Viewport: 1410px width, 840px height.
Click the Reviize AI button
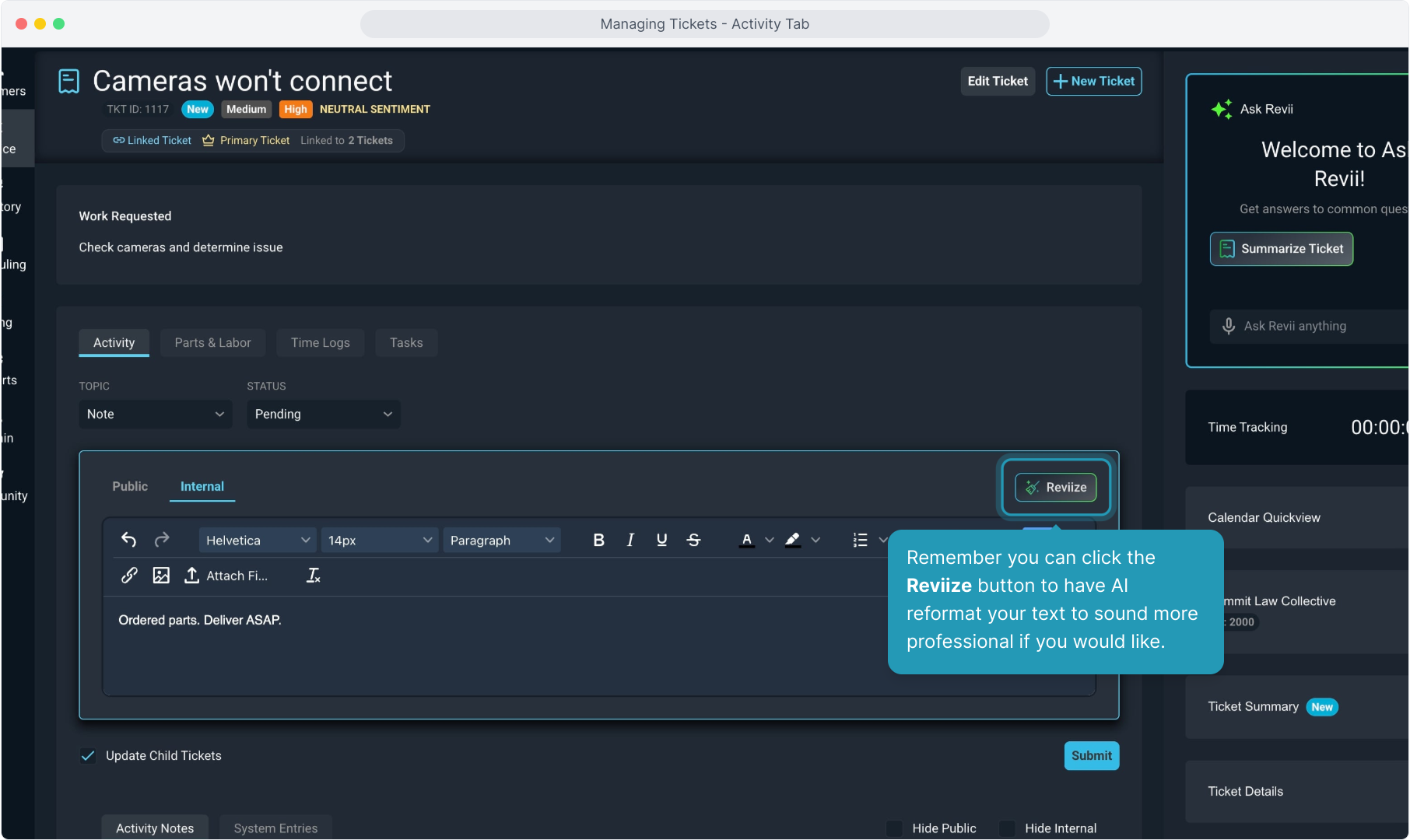coord(1056,488)
